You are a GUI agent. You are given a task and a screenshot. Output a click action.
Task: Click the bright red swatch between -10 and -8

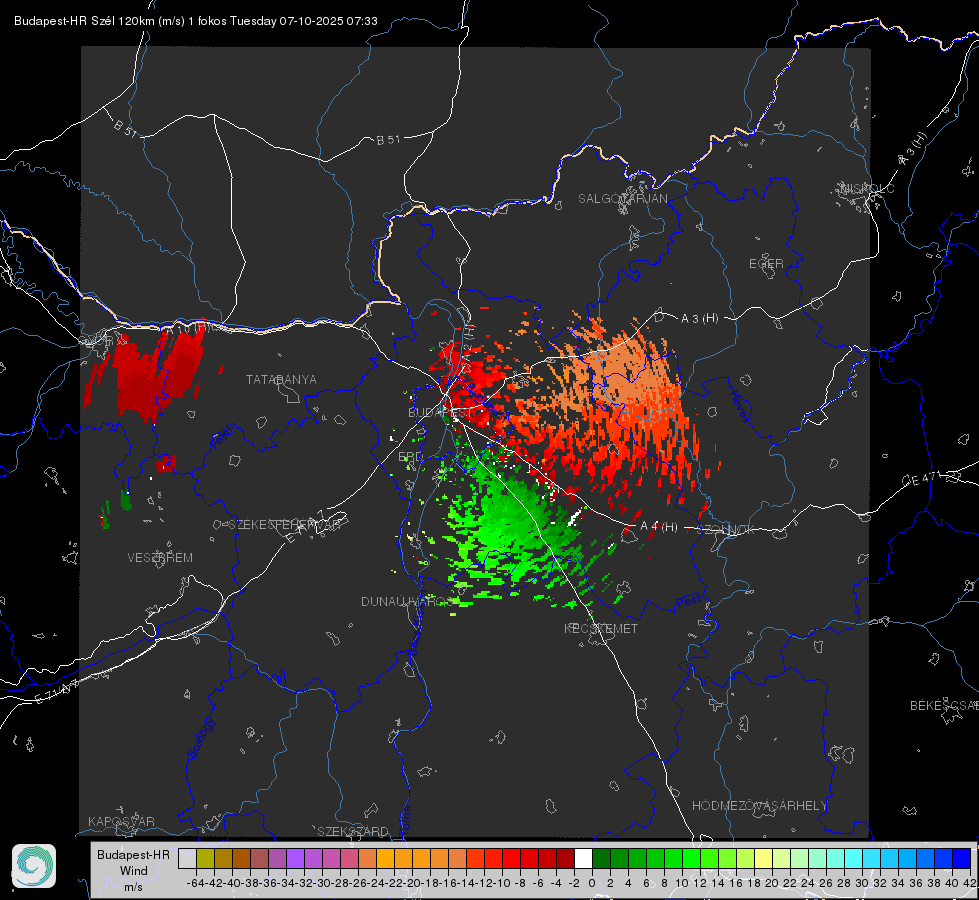511,858
